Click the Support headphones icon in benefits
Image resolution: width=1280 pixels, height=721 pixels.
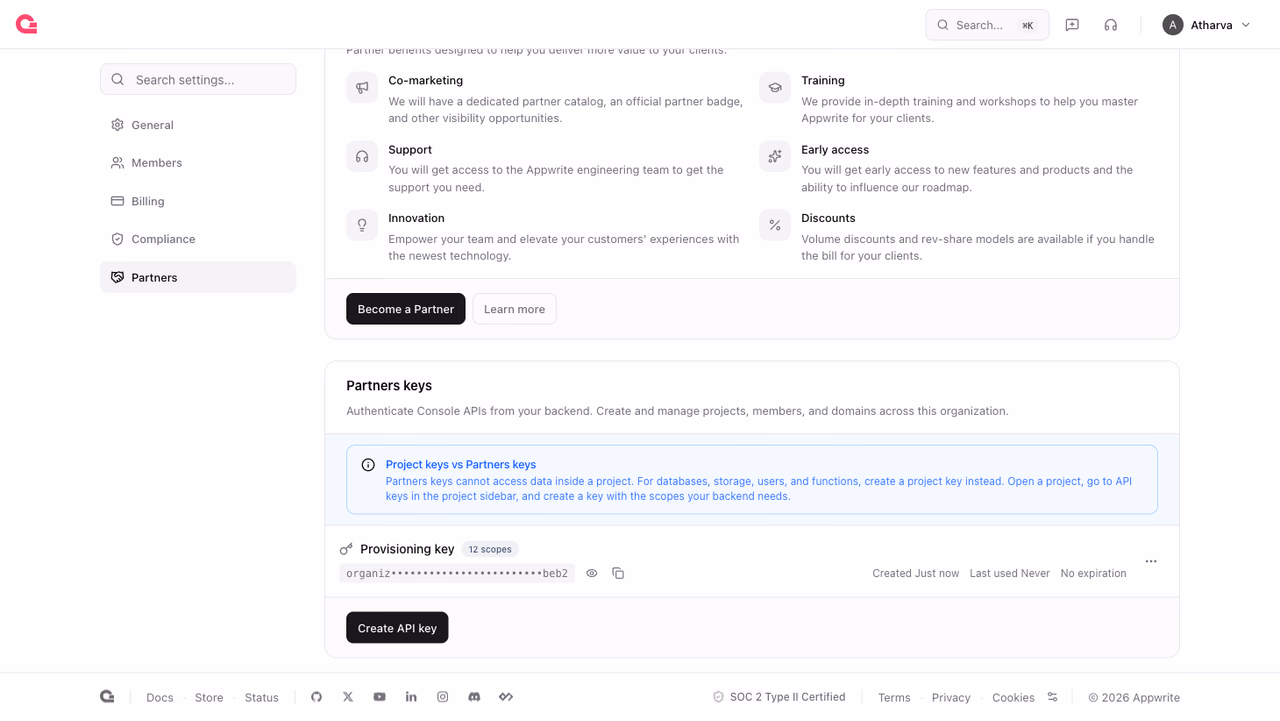[362, 156]
